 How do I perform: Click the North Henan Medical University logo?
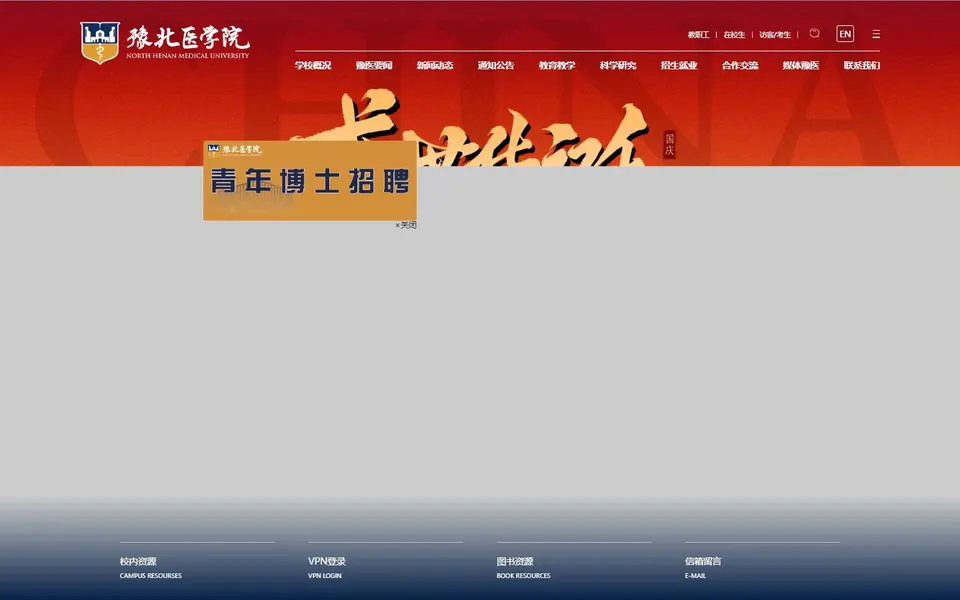165,43
